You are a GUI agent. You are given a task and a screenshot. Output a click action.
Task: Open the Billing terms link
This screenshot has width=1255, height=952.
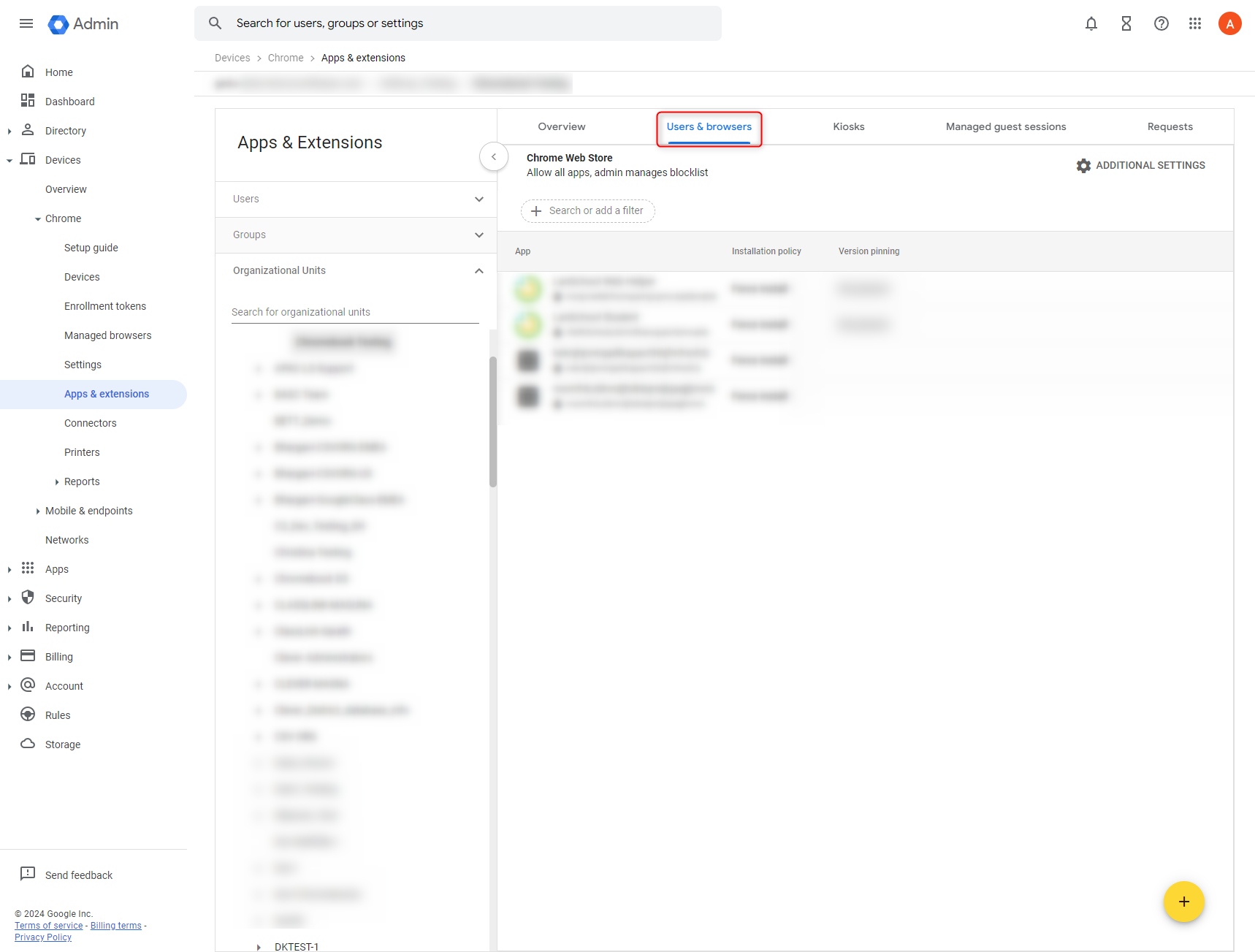coord(116,926)
